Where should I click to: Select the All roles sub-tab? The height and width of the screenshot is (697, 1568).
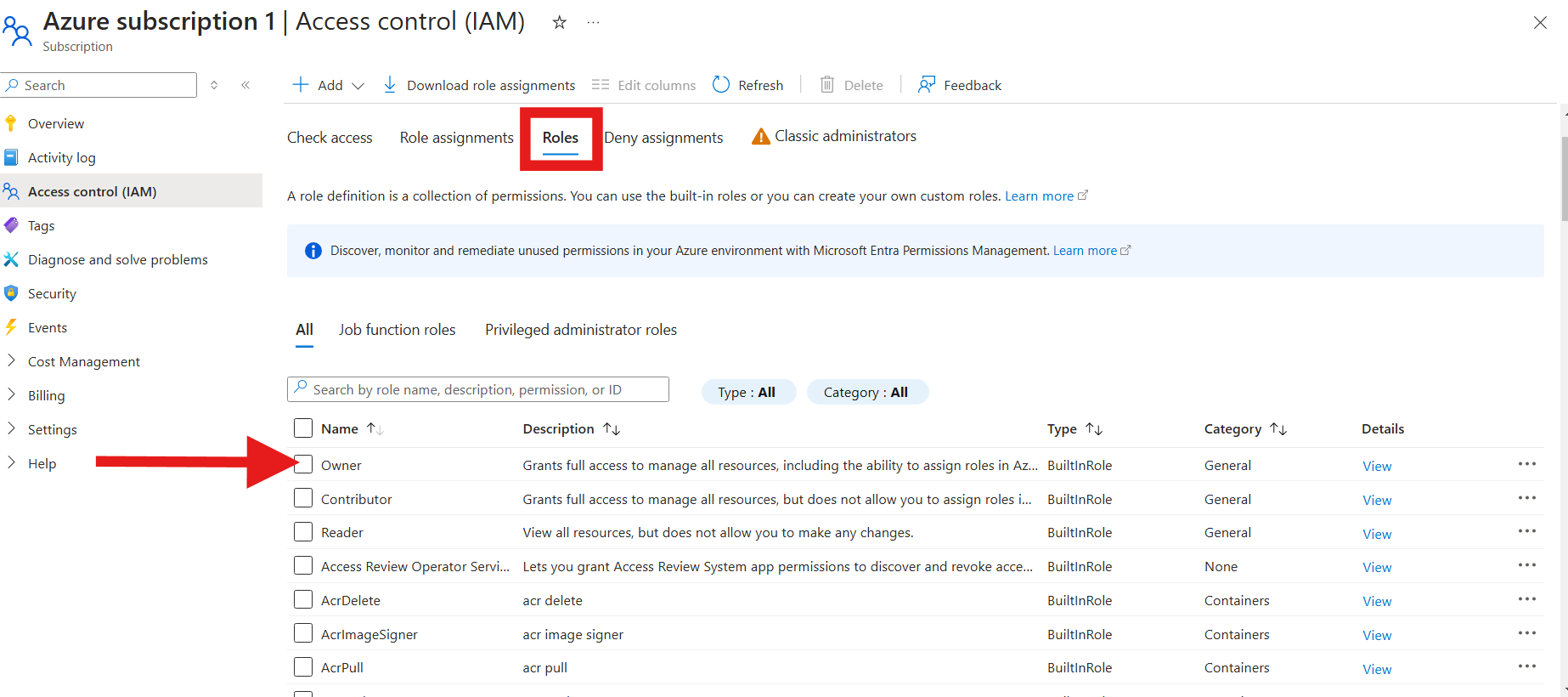(304, 330)
